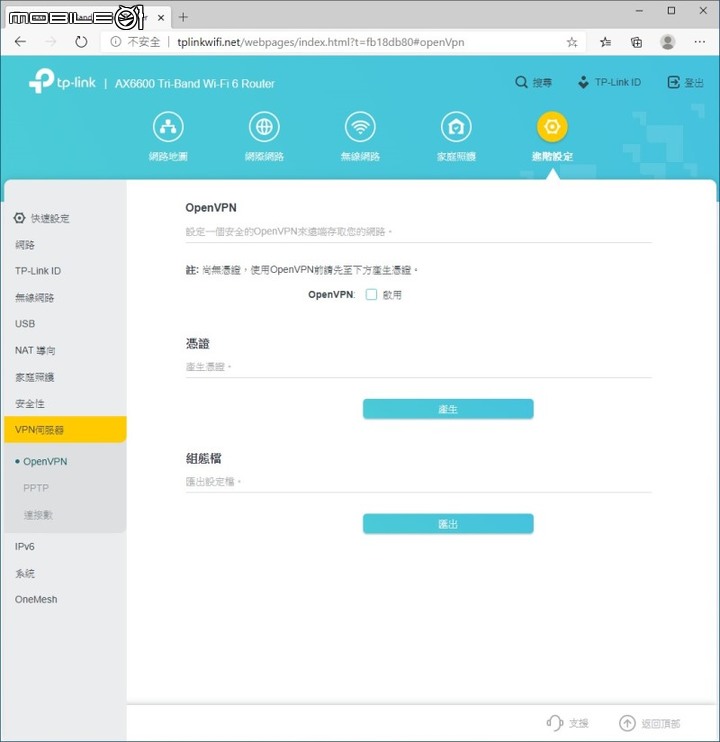Click the tp-link logo
The image size is (720, 742).
pos(62,81)
